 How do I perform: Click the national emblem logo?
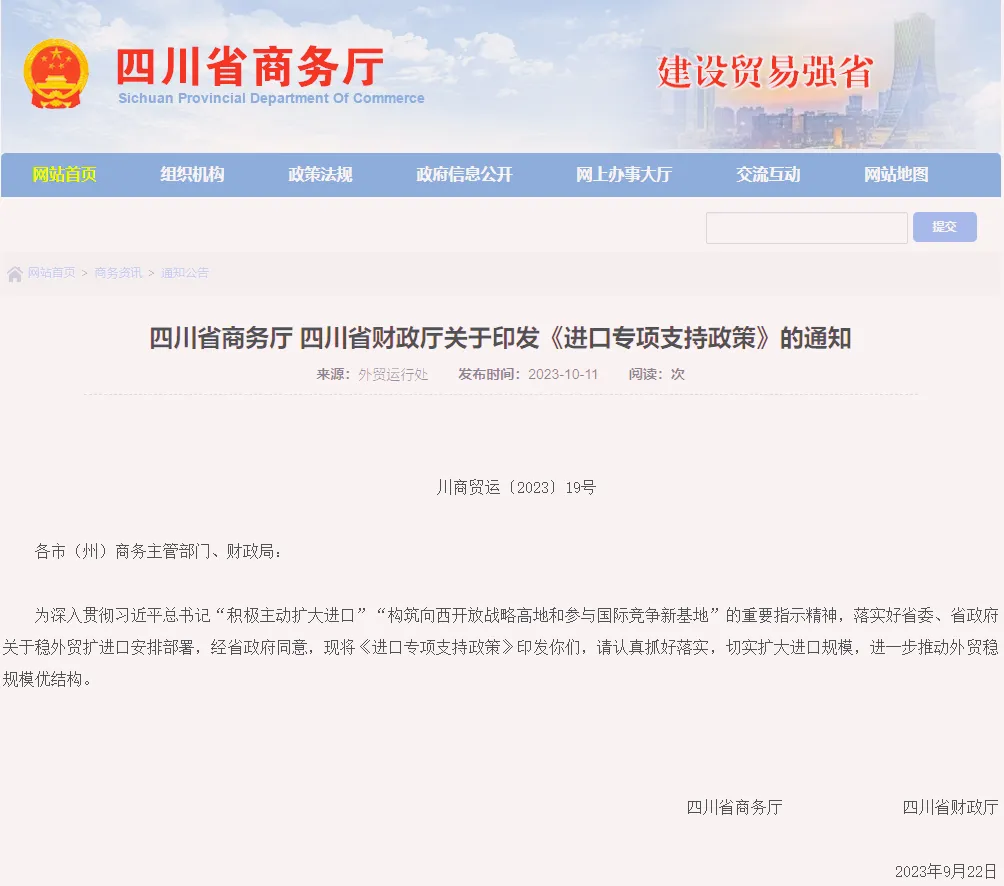(56, 74)
